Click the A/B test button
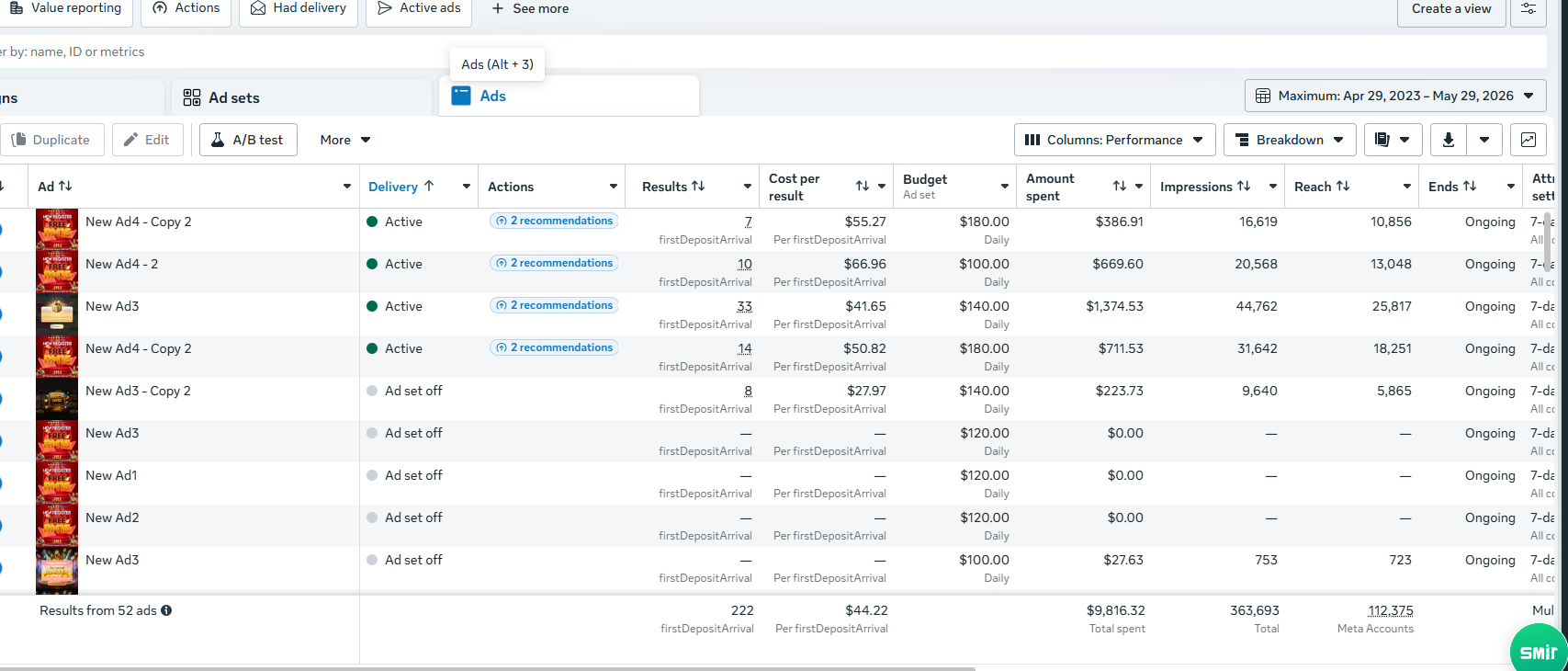 tap(248, 140)
